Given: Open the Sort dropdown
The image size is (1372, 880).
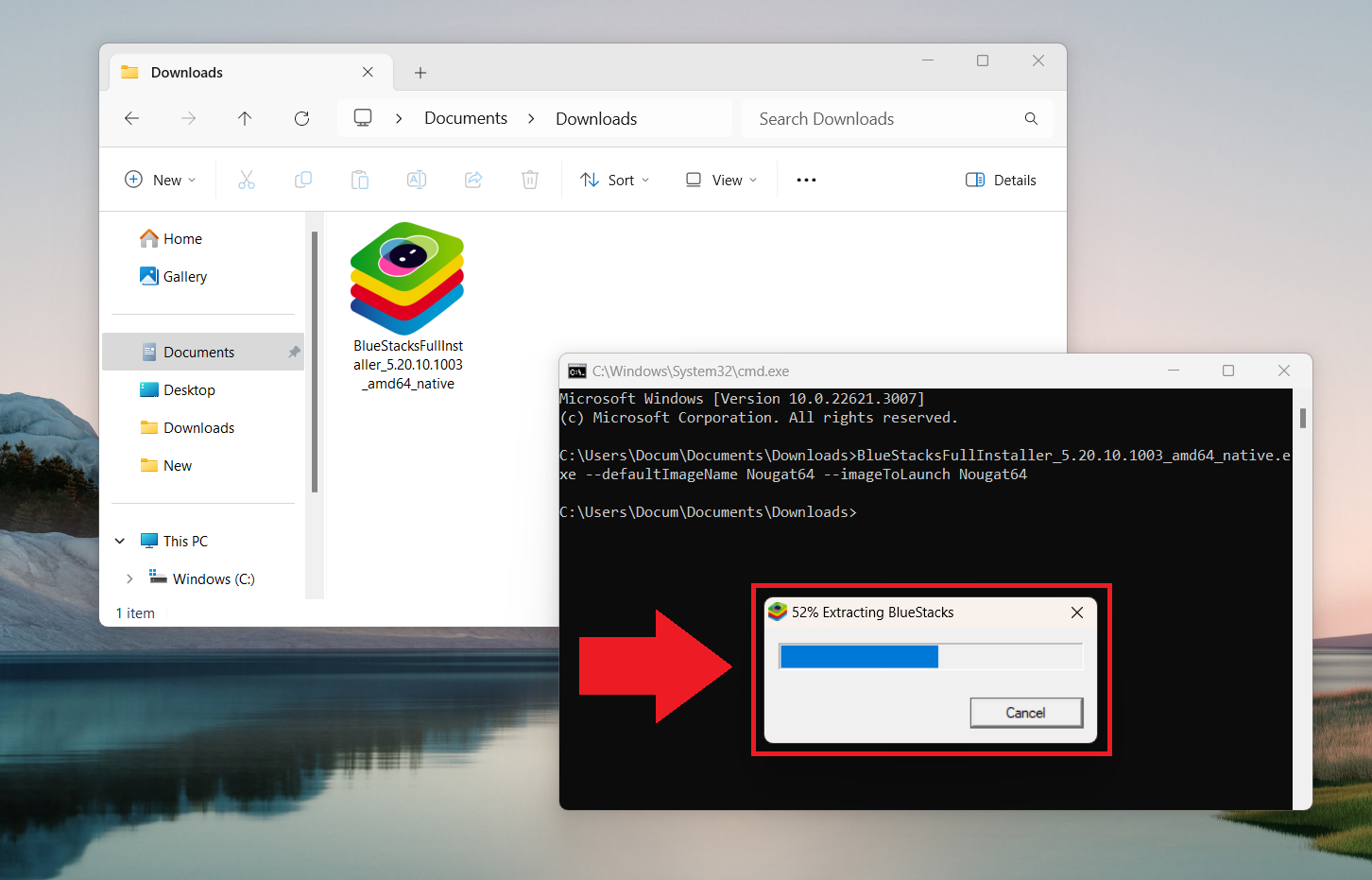Looking at the screenshot, I should click(x=615, y=180).
